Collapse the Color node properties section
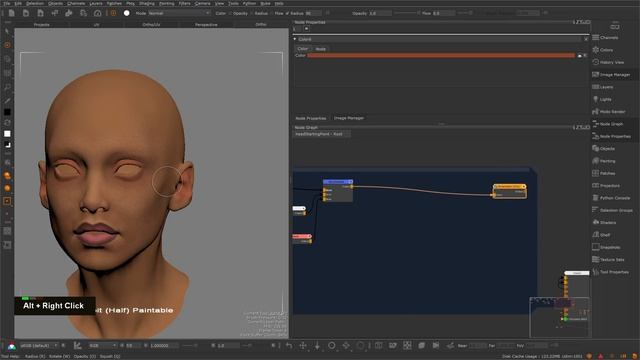This screenshot has width=640, height=360. point(295,39)
